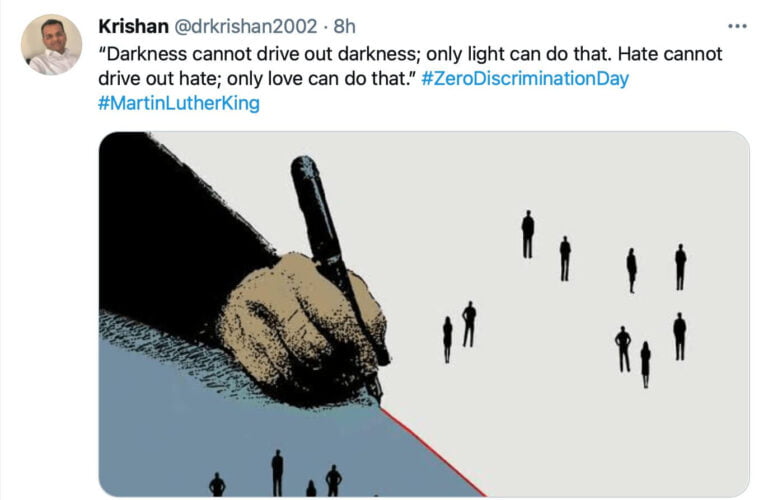Open the three-dot more options menu
The image size is (768, 500).
pos(737,26)
